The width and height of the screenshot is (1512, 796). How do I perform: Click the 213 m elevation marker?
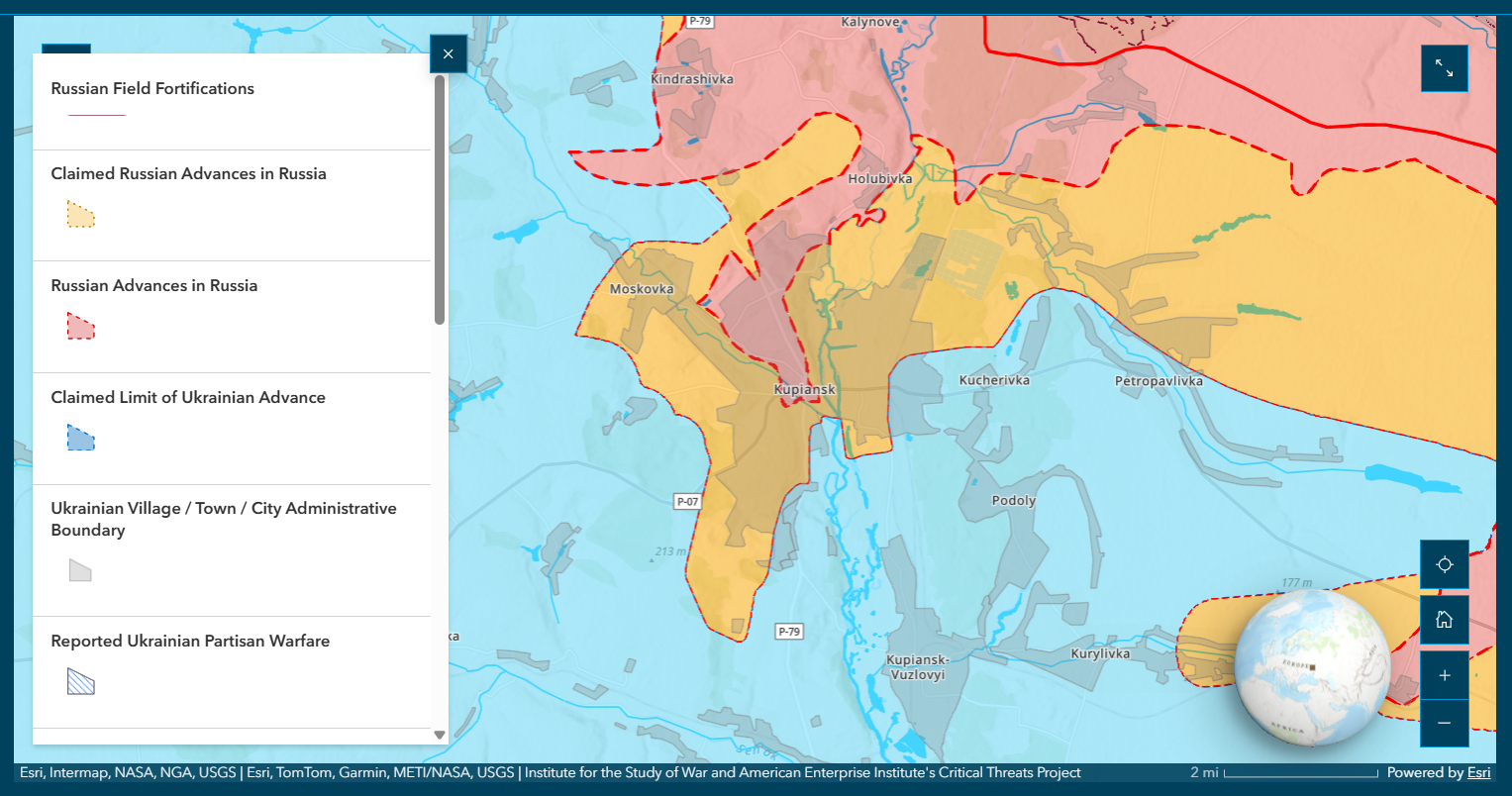pos(670,551)
